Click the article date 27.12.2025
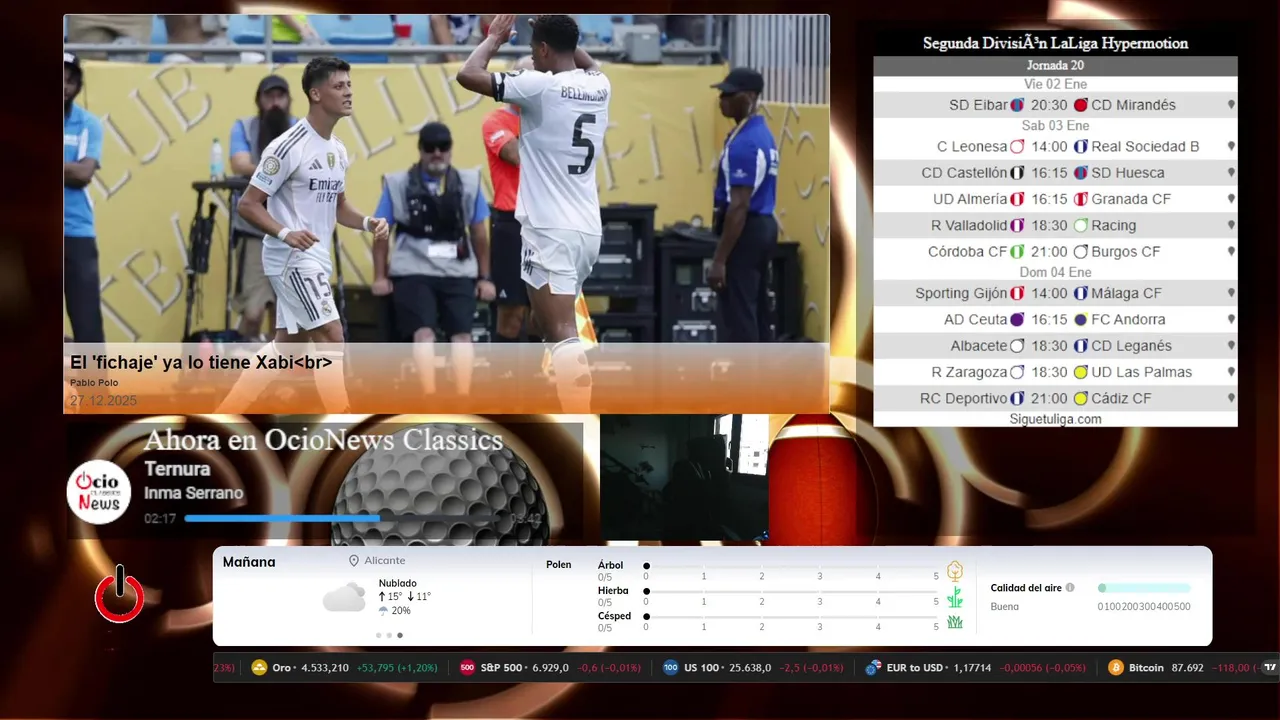 pyautogui.click(x=103, y=400)
